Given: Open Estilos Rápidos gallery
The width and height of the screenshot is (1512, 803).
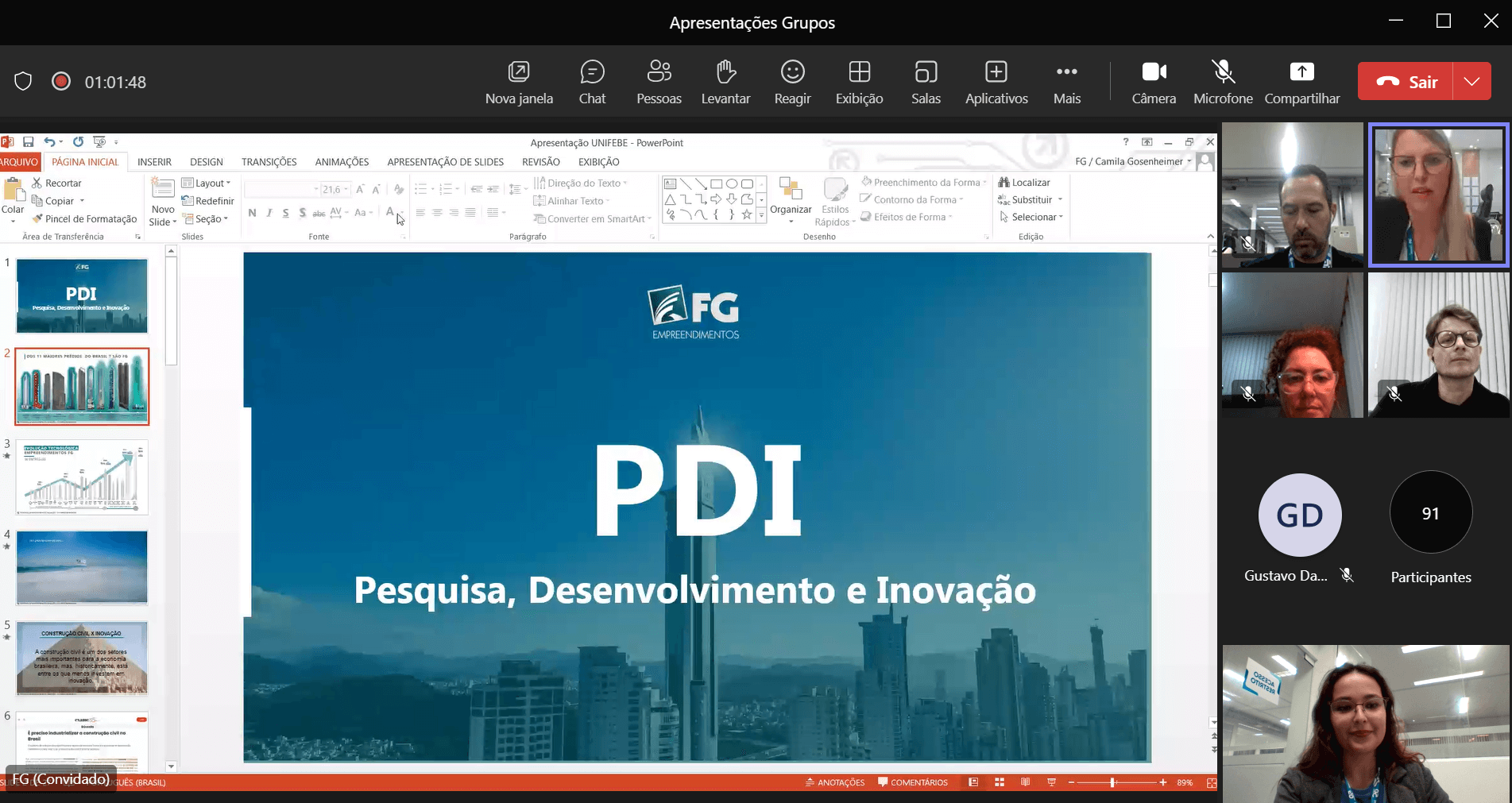Looking at the screenshot, I should [835, 202].
